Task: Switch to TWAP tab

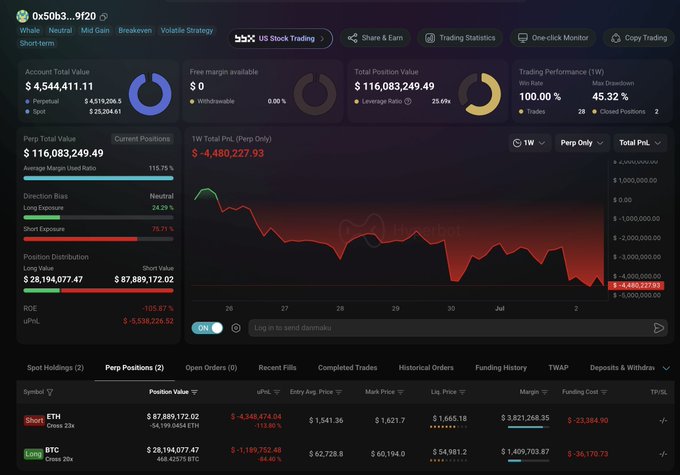Action: click(x=558, y=367)
